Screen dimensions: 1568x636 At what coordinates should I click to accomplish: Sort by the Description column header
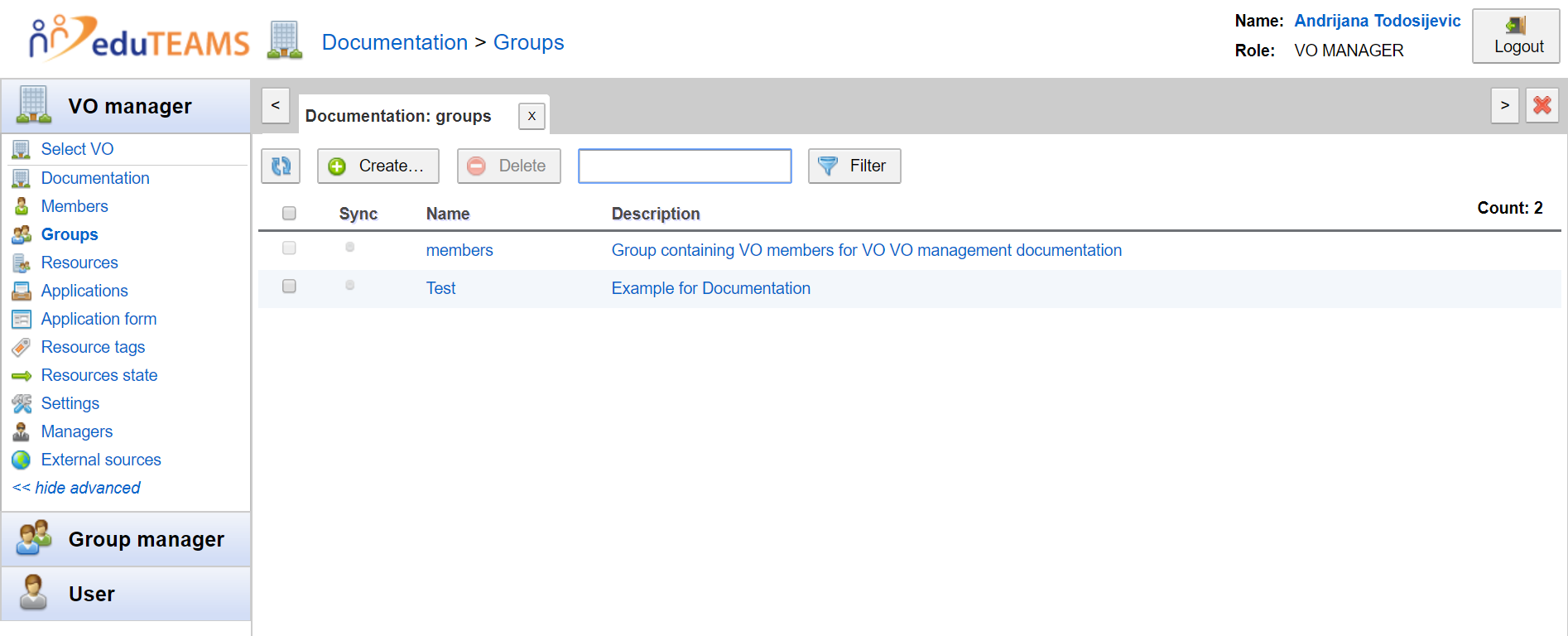point(656,214)
